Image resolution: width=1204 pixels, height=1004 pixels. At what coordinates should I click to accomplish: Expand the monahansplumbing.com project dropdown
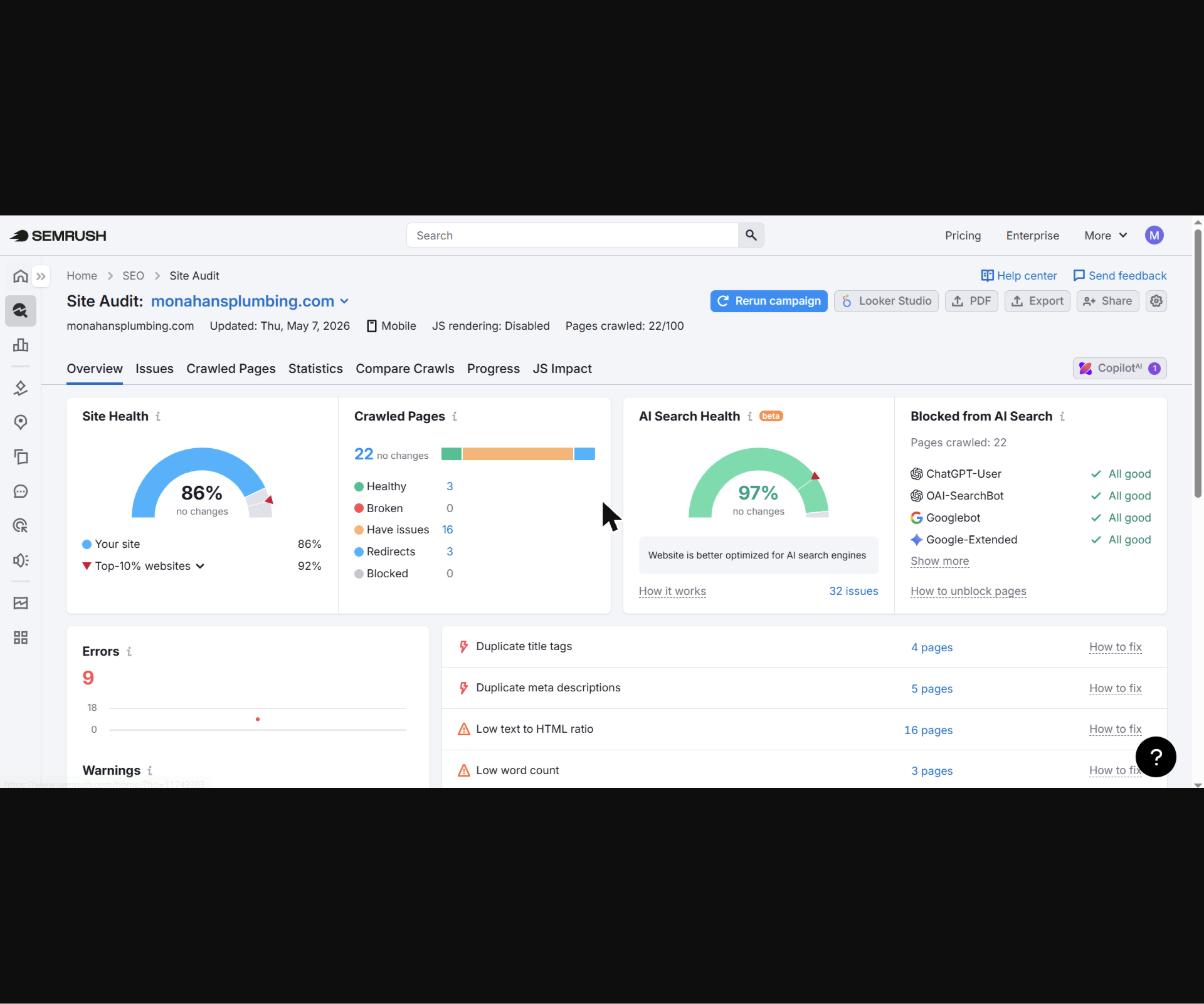tap(250, 301)
